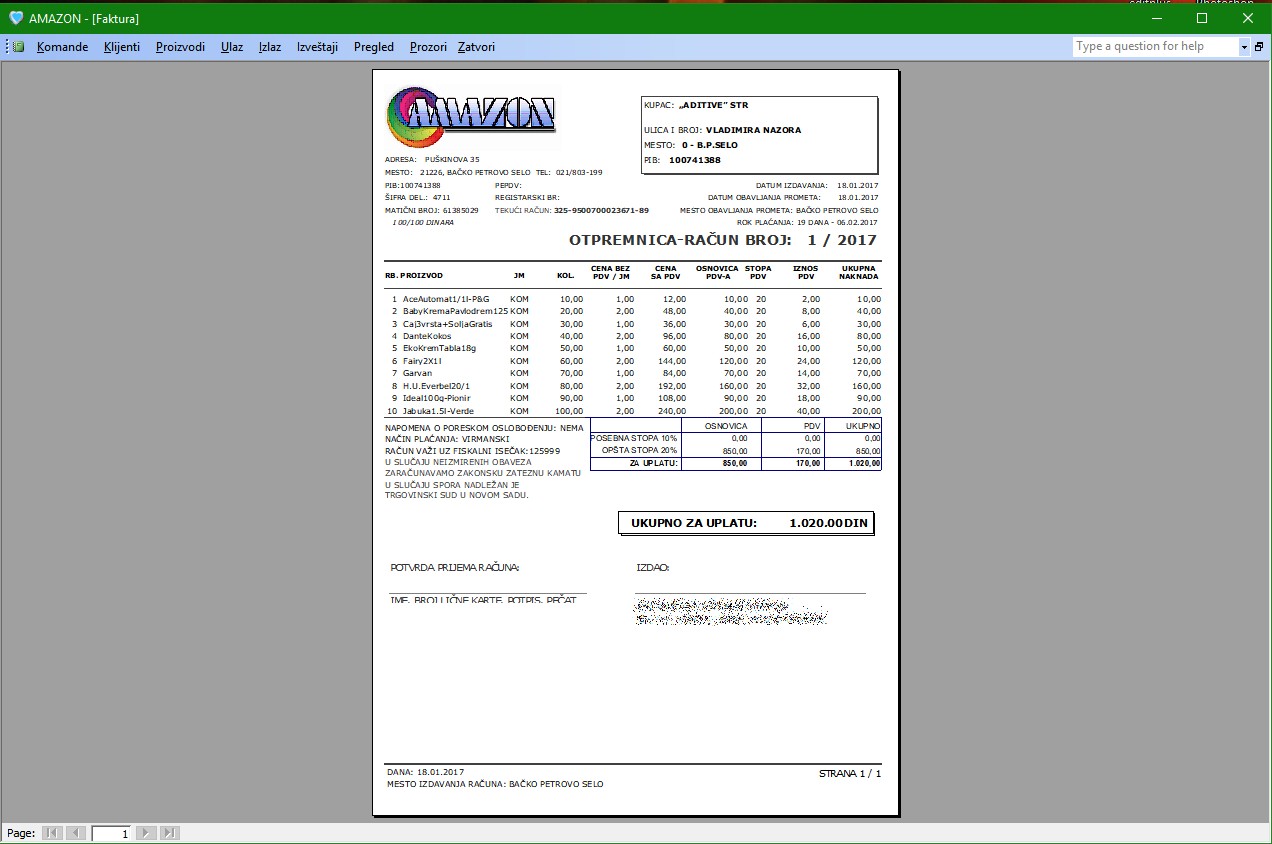The image size is (1272, 844).
Task: Open the Prozori menu
Action: pos(428,47)
